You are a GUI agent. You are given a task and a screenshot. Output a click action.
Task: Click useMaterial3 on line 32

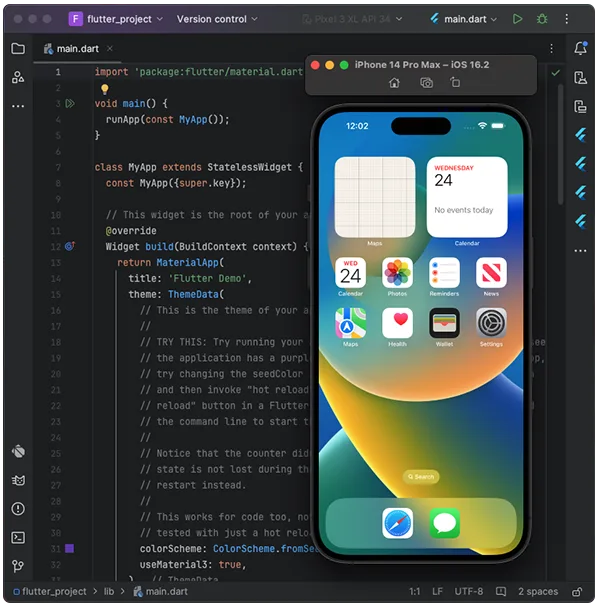(x=173, y=564)
